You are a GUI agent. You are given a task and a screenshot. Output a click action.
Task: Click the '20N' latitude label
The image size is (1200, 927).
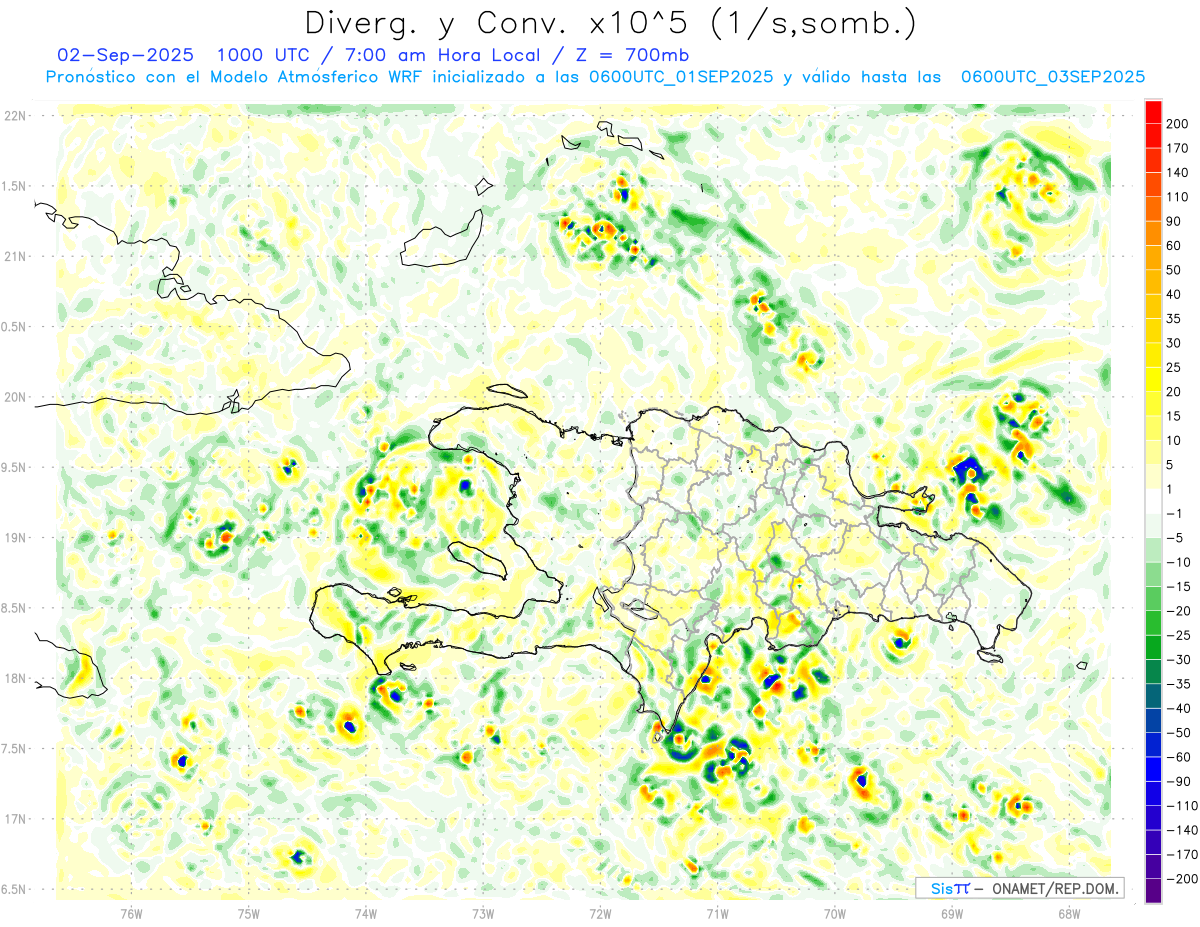click(14, 397)
